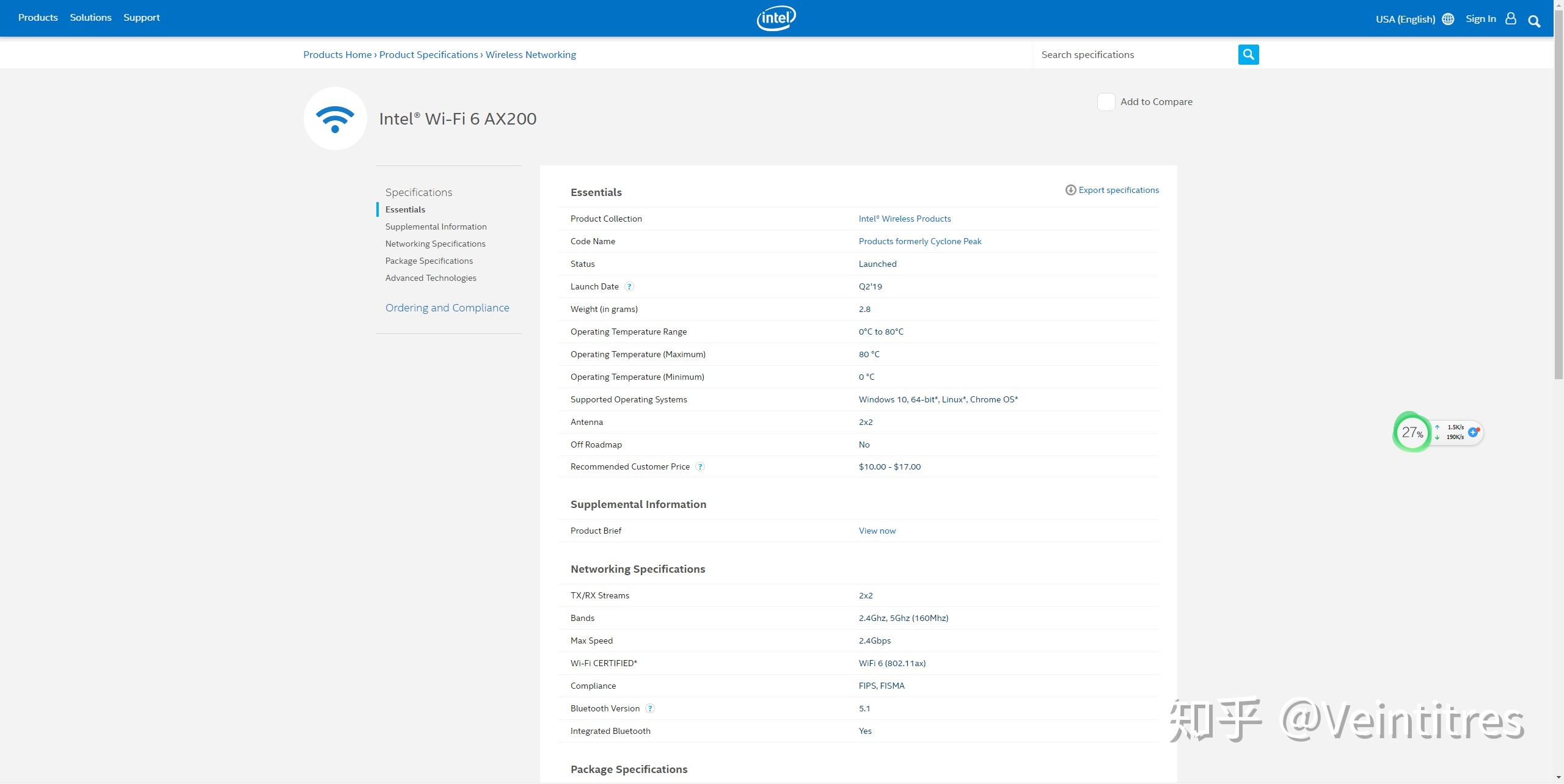
Task: Click the Search specifications input field
Action: [1135, 54]
